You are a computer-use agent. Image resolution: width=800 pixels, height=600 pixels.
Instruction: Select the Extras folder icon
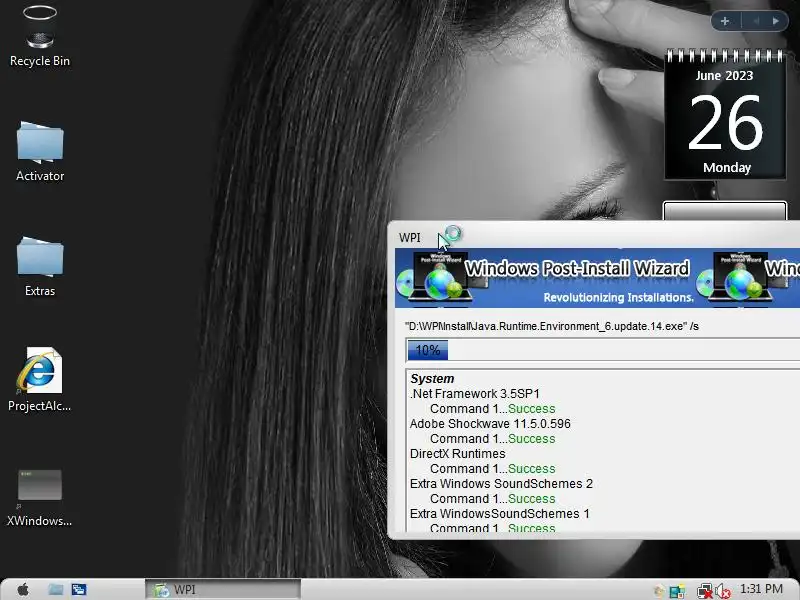40,266
